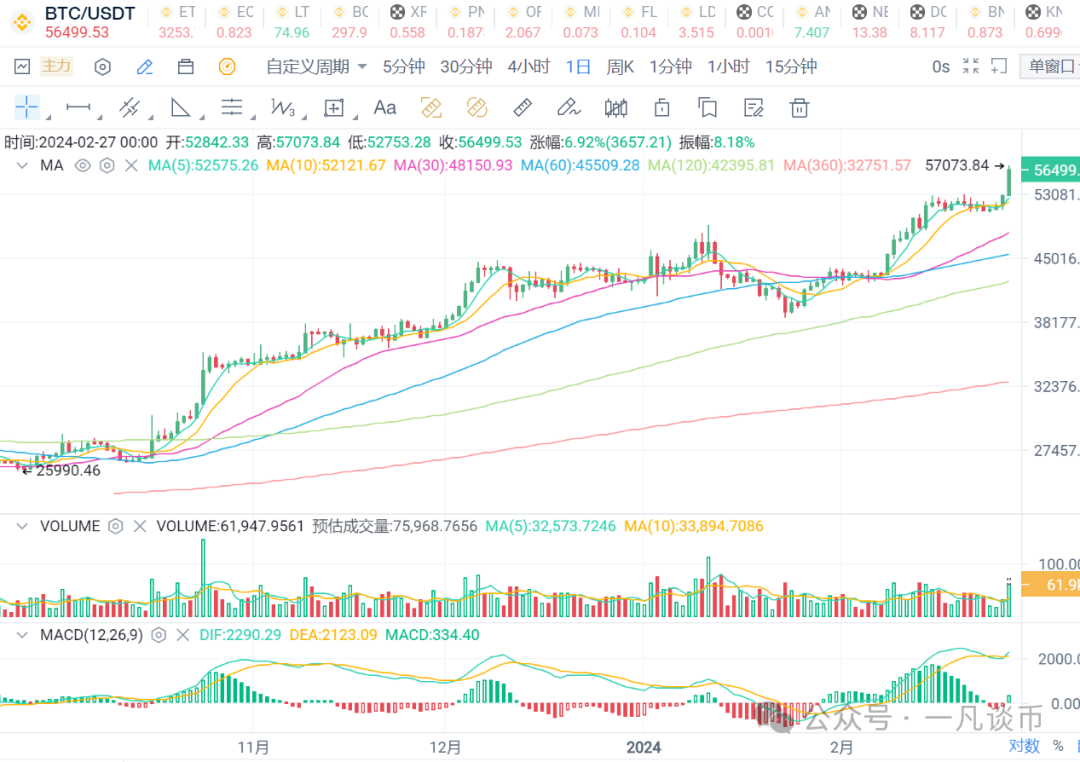Select the crosshair cursor tool

point(27,108)
